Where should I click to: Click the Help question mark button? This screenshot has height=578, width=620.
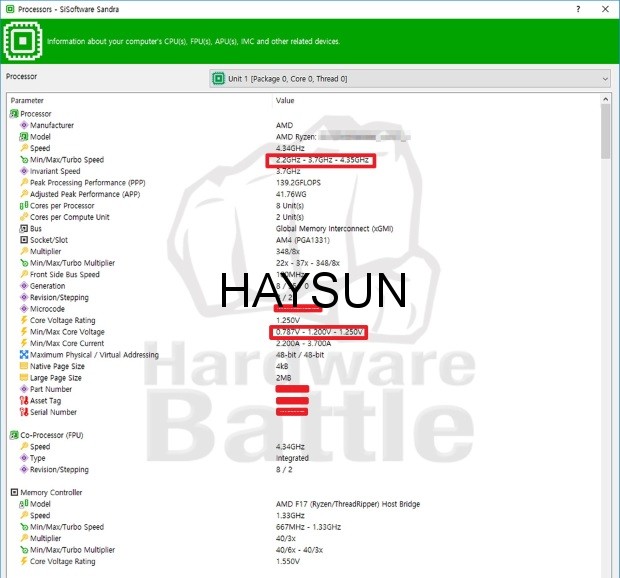(x=577, y=8)
